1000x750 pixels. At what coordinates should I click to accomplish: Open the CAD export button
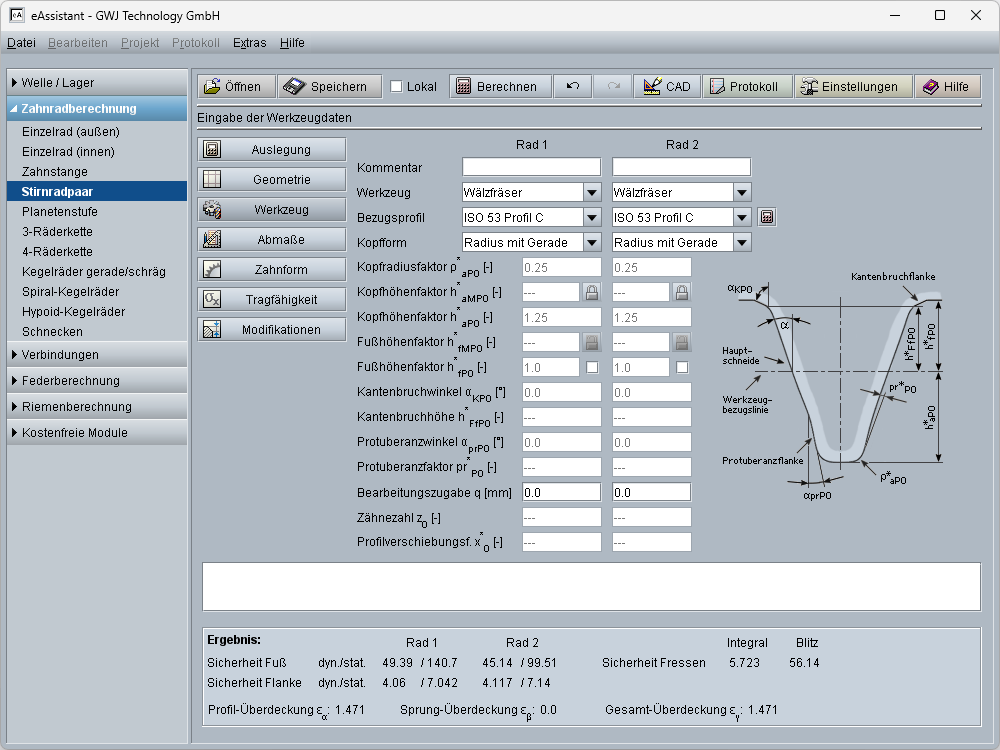pyautogui.click(x=667, y=87)
